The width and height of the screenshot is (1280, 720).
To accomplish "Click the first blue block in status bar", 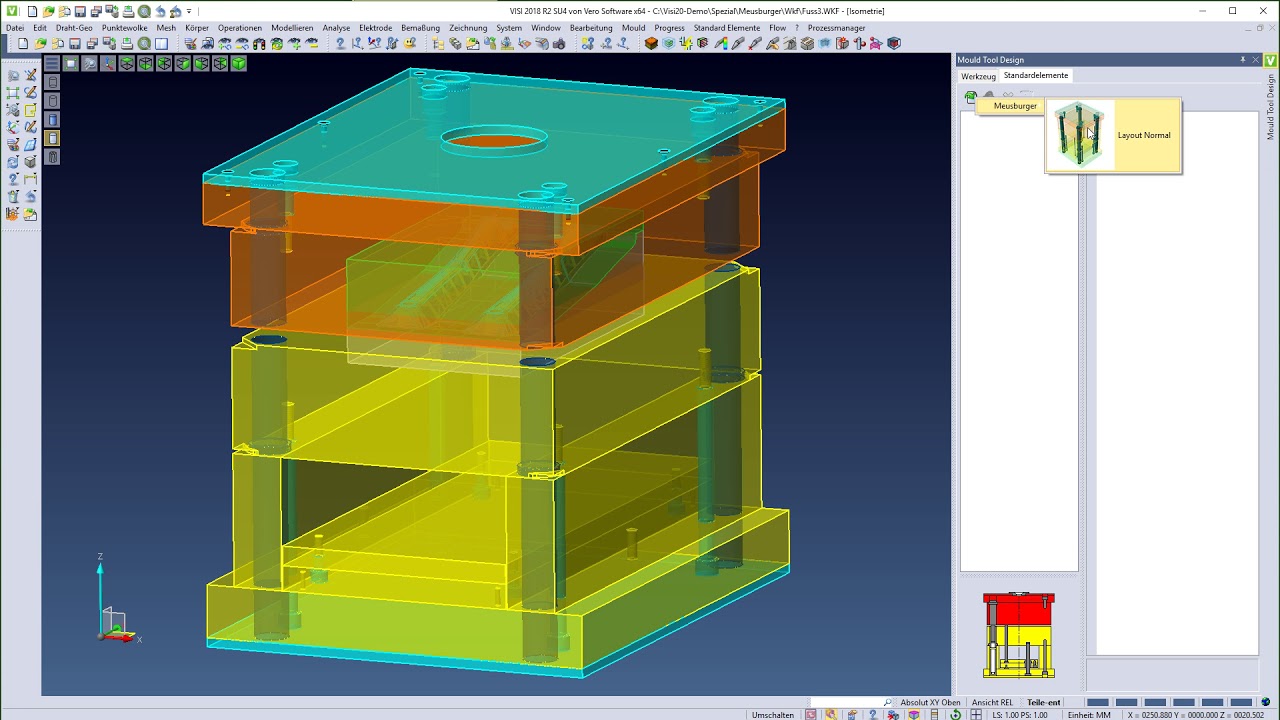I will [1098, 702].
